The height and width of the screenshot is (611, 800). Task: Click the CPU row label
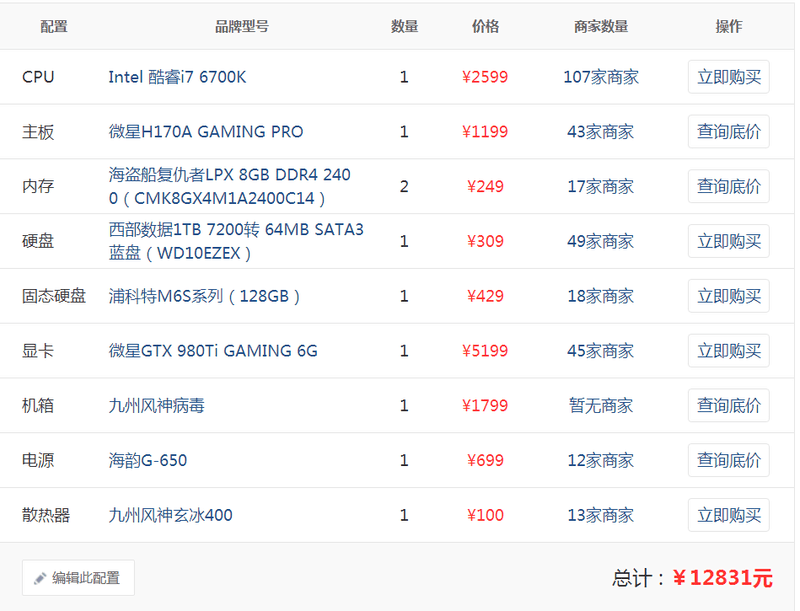click(38, 77)
